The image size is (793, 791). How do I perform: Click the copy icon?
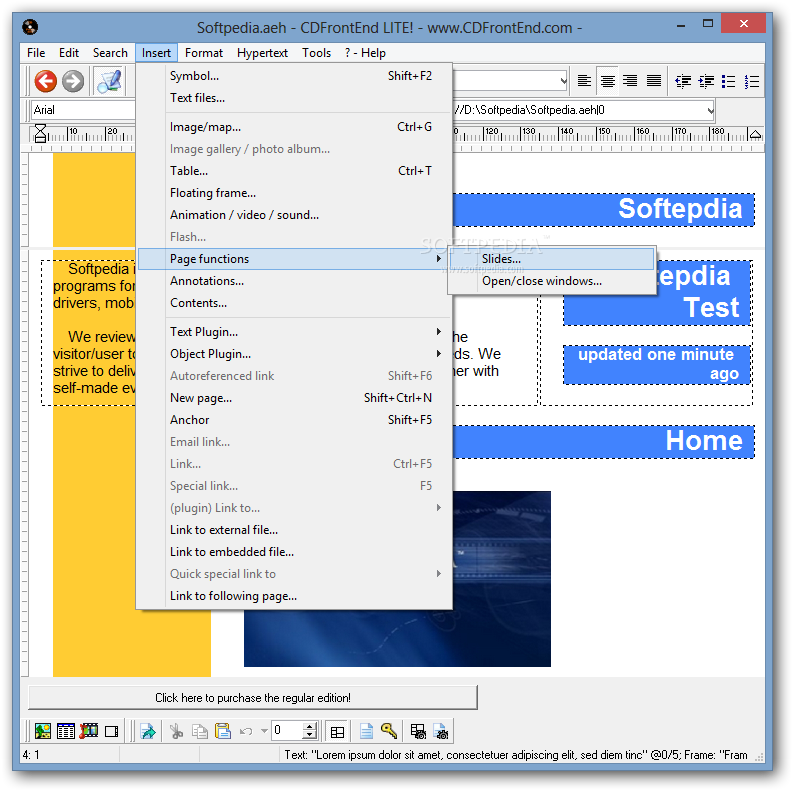[200, 731]
